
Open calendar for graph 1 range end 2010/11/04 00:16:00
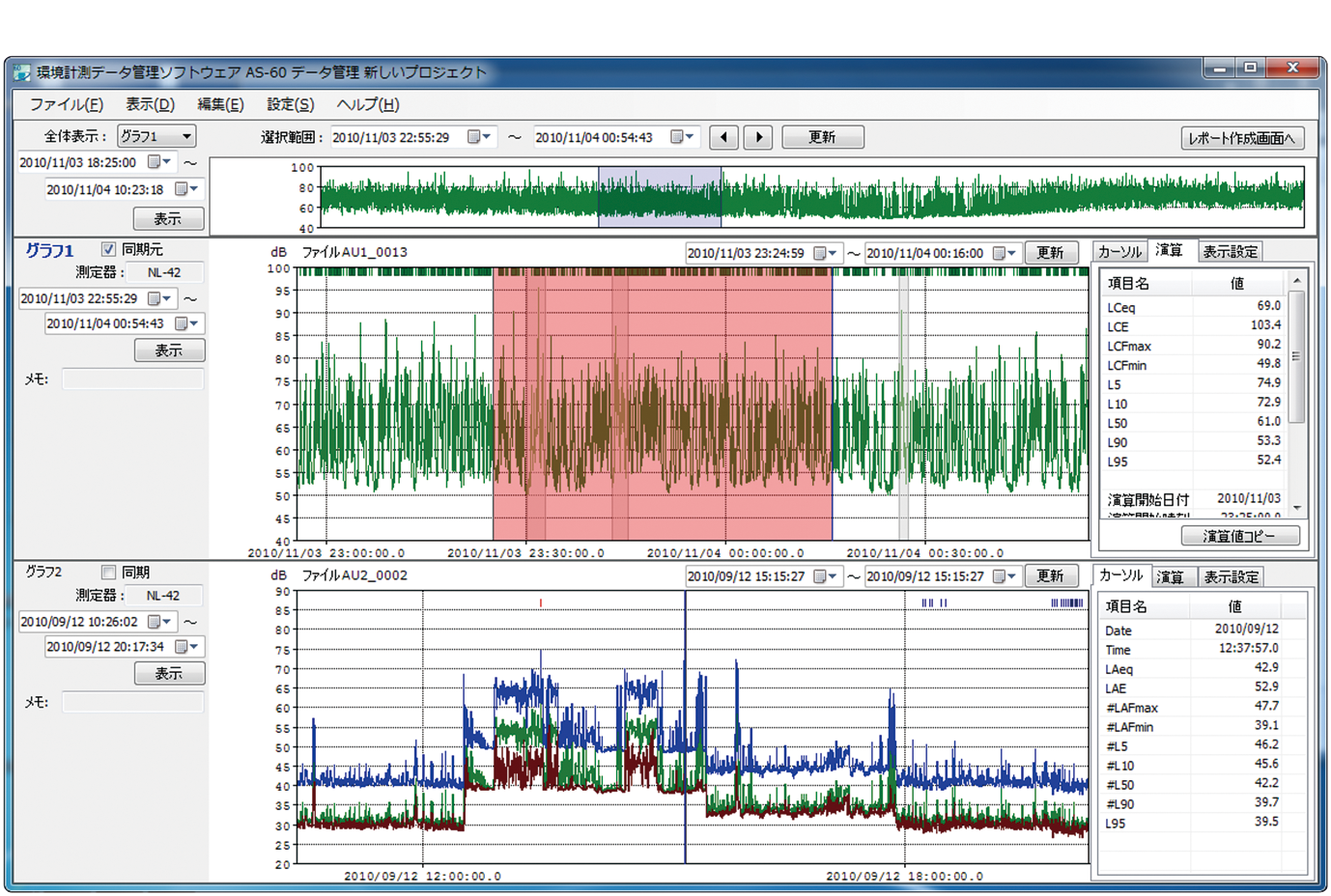1005,253
